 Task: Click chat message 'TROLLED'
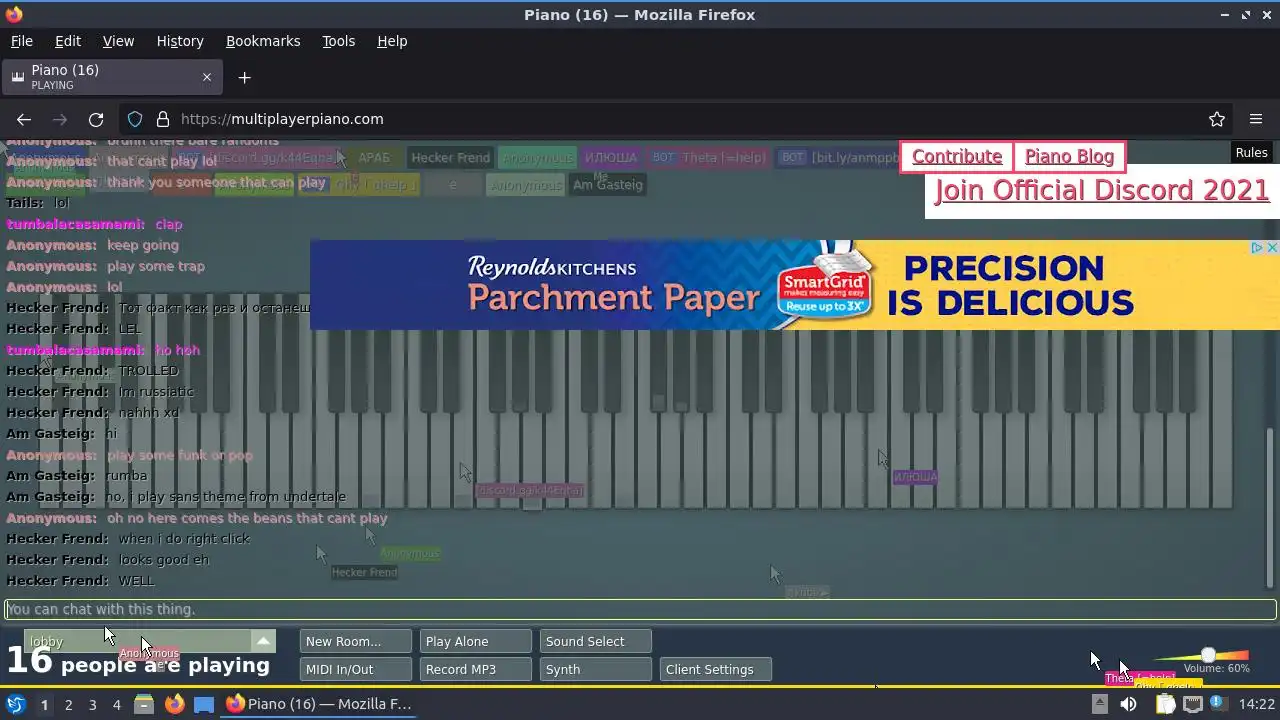tap(149, 371)
